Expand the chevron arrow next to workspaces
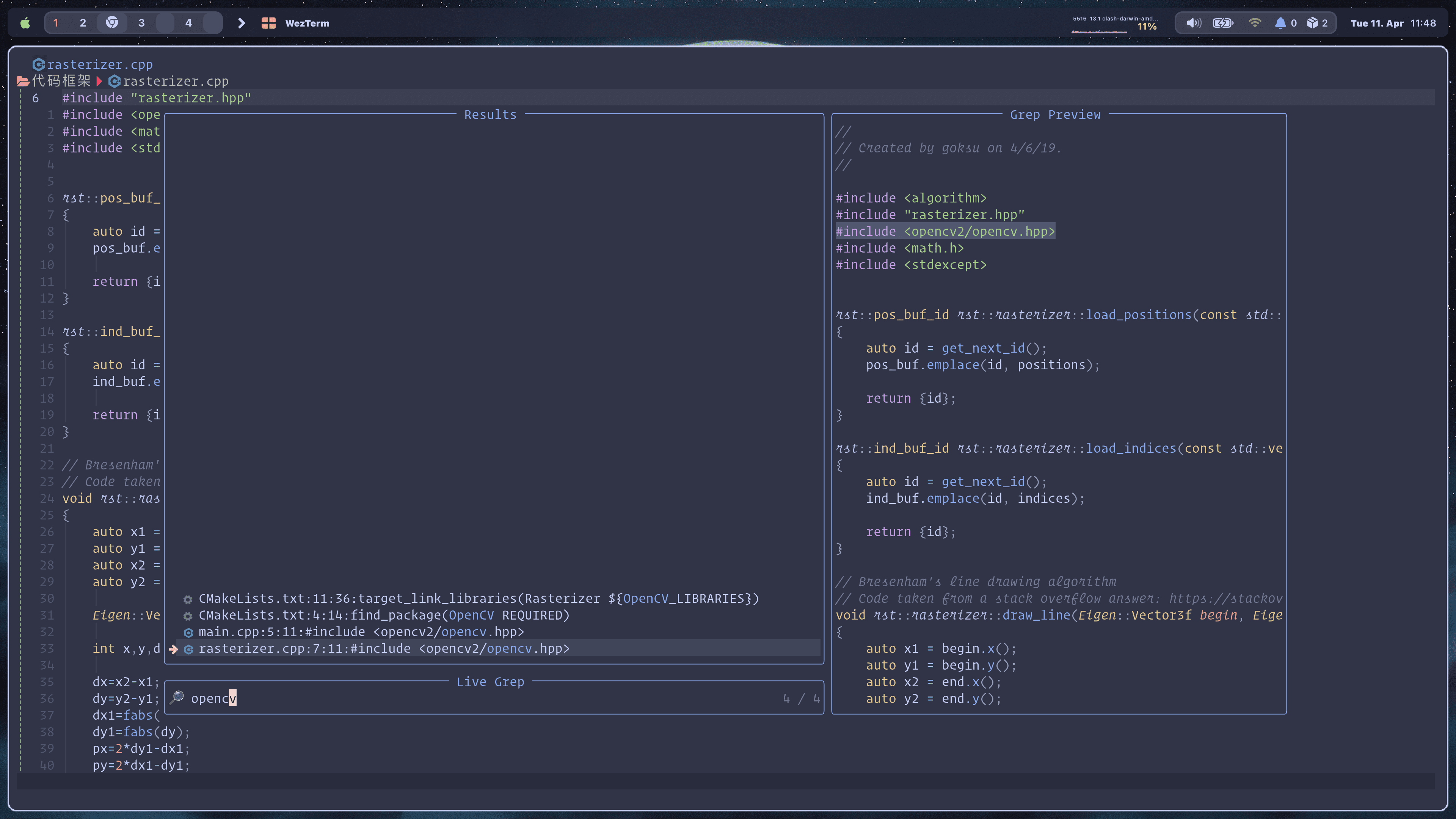The height and width of the screenshot is (819, 1456). point(242,23)
